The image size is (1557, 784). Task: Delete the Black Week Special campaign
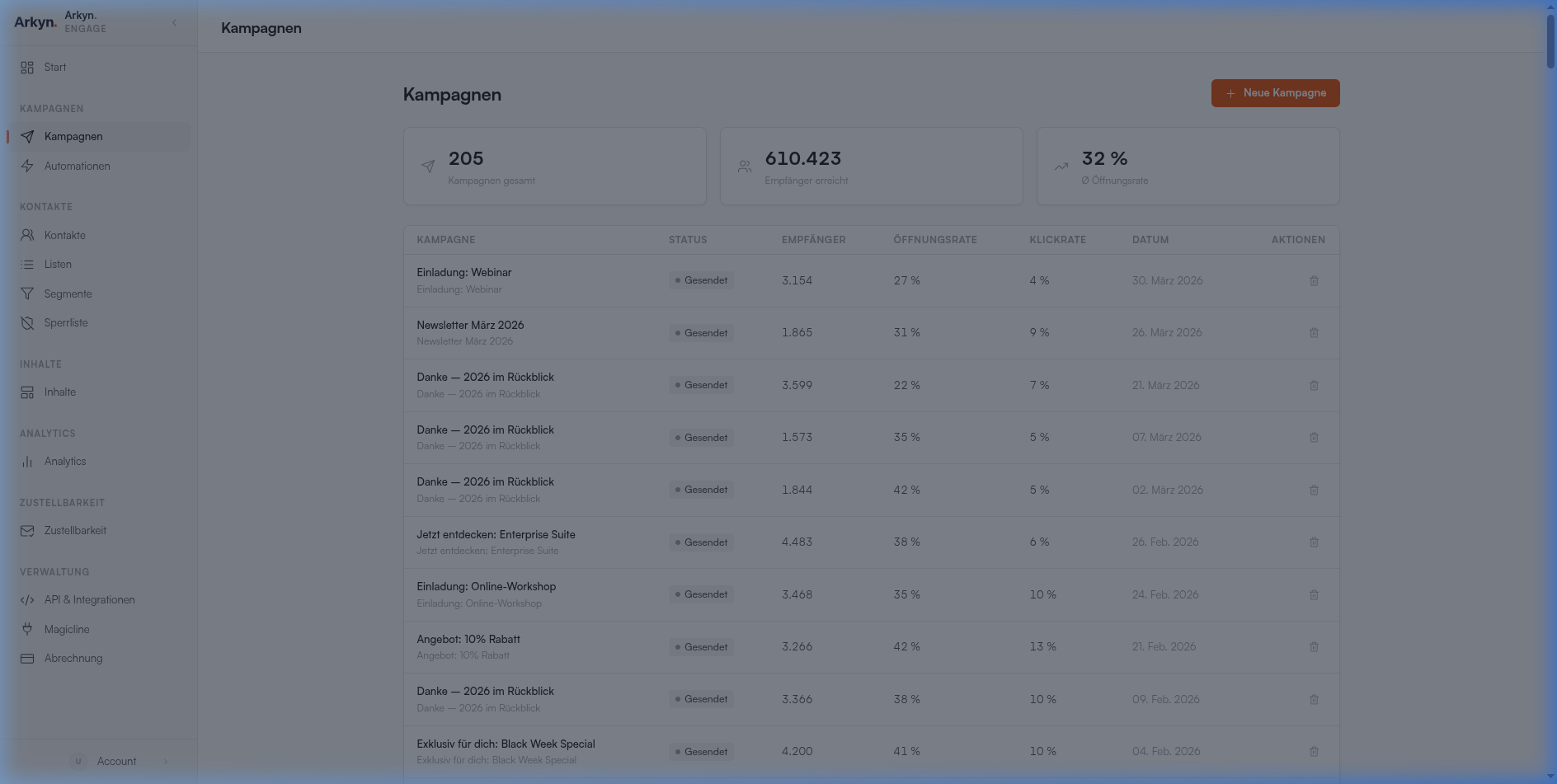click(1314, 752)
